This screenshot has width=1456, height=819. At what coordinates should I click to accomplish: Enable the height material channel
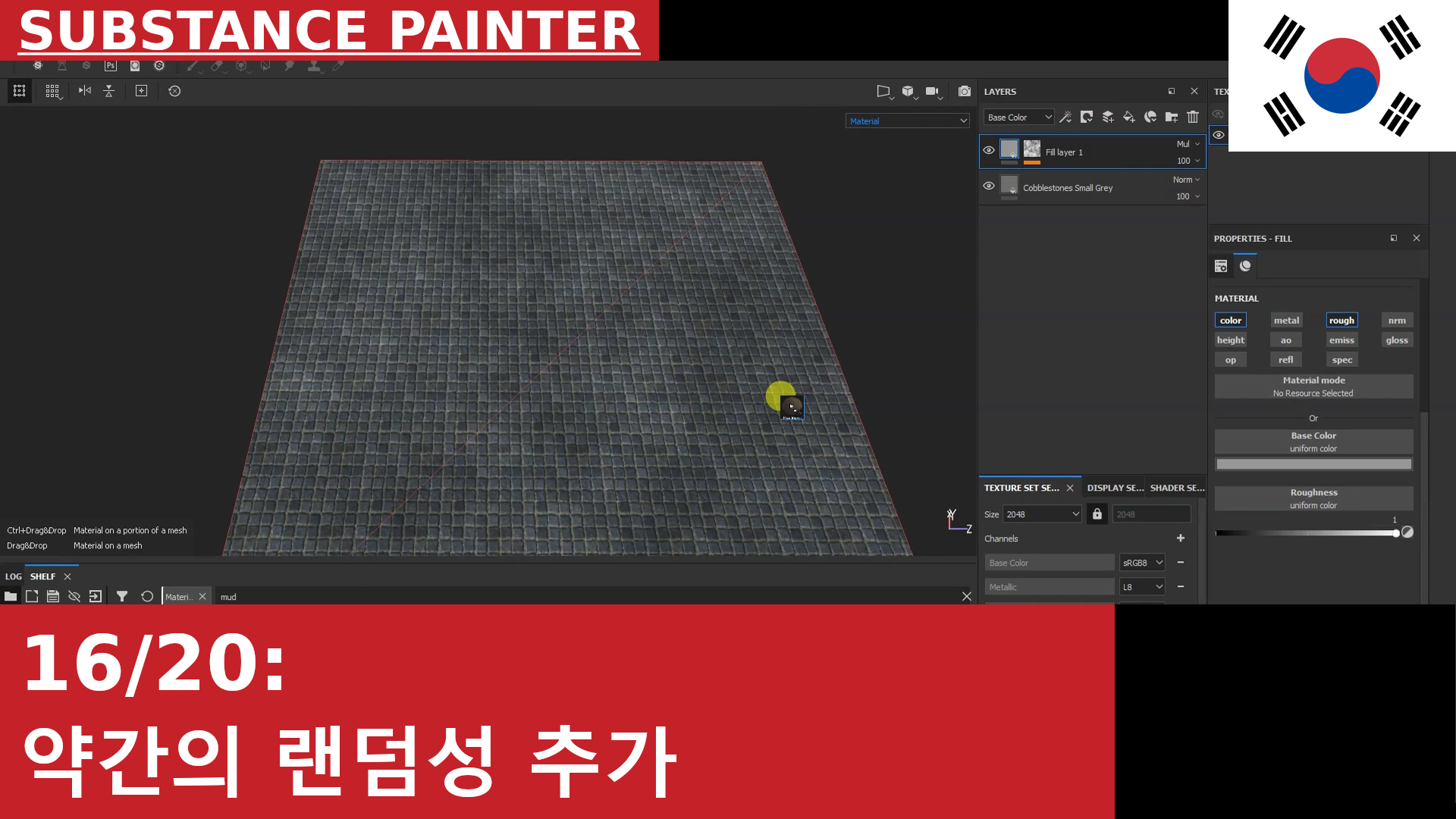(x=1231, y=340)
